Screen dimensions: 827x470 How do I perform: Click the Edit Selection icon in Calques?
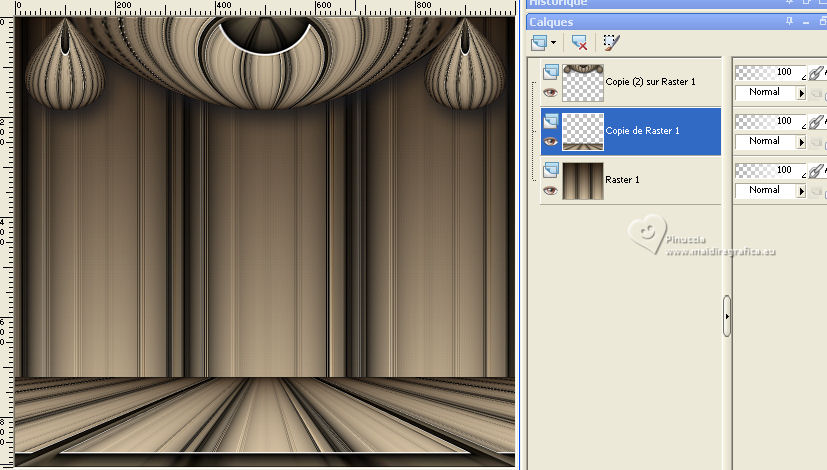(x=611, y=42)
